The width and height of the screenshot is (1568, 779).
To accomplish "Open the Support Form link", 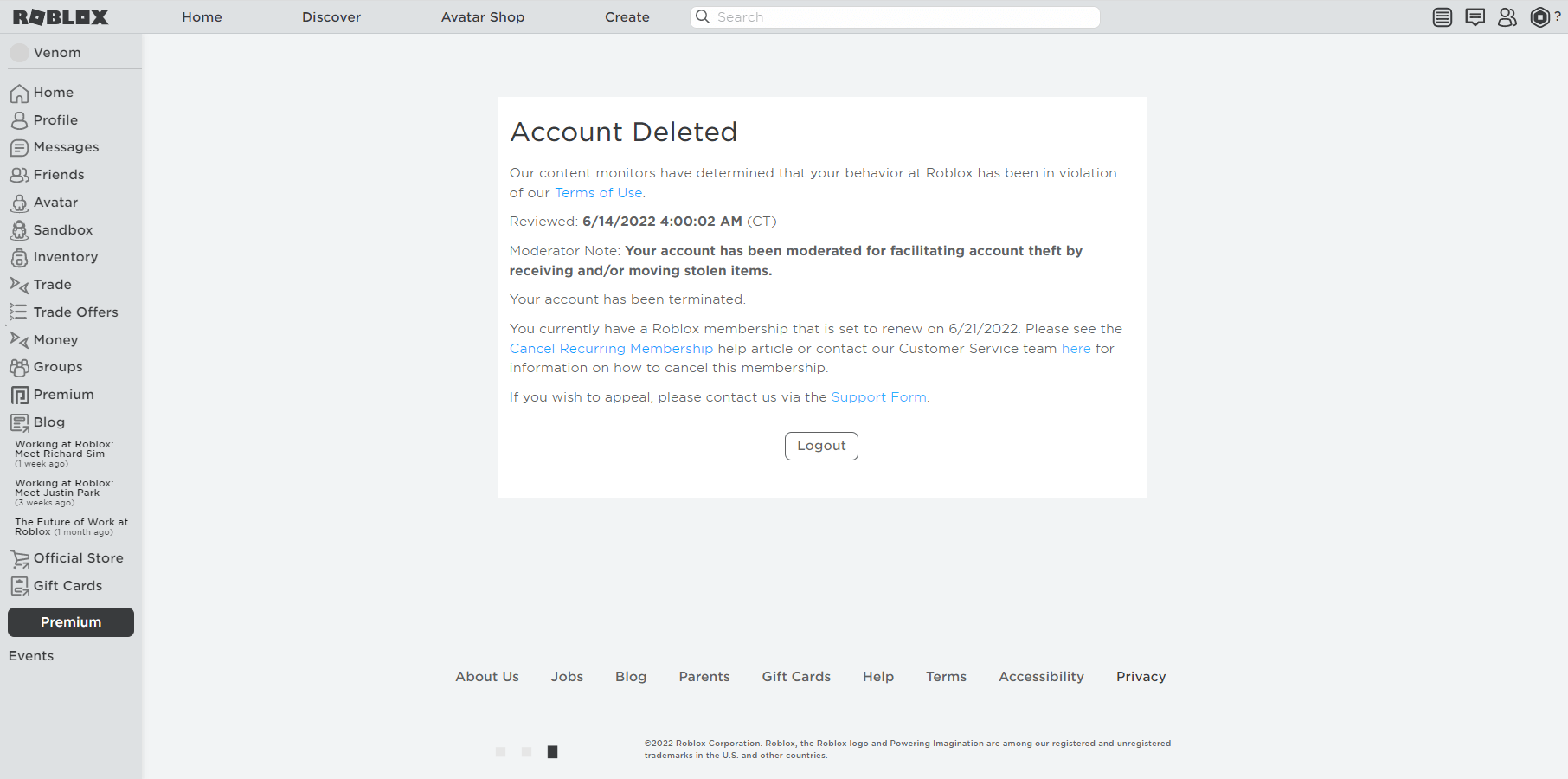I will coord(878,397).
